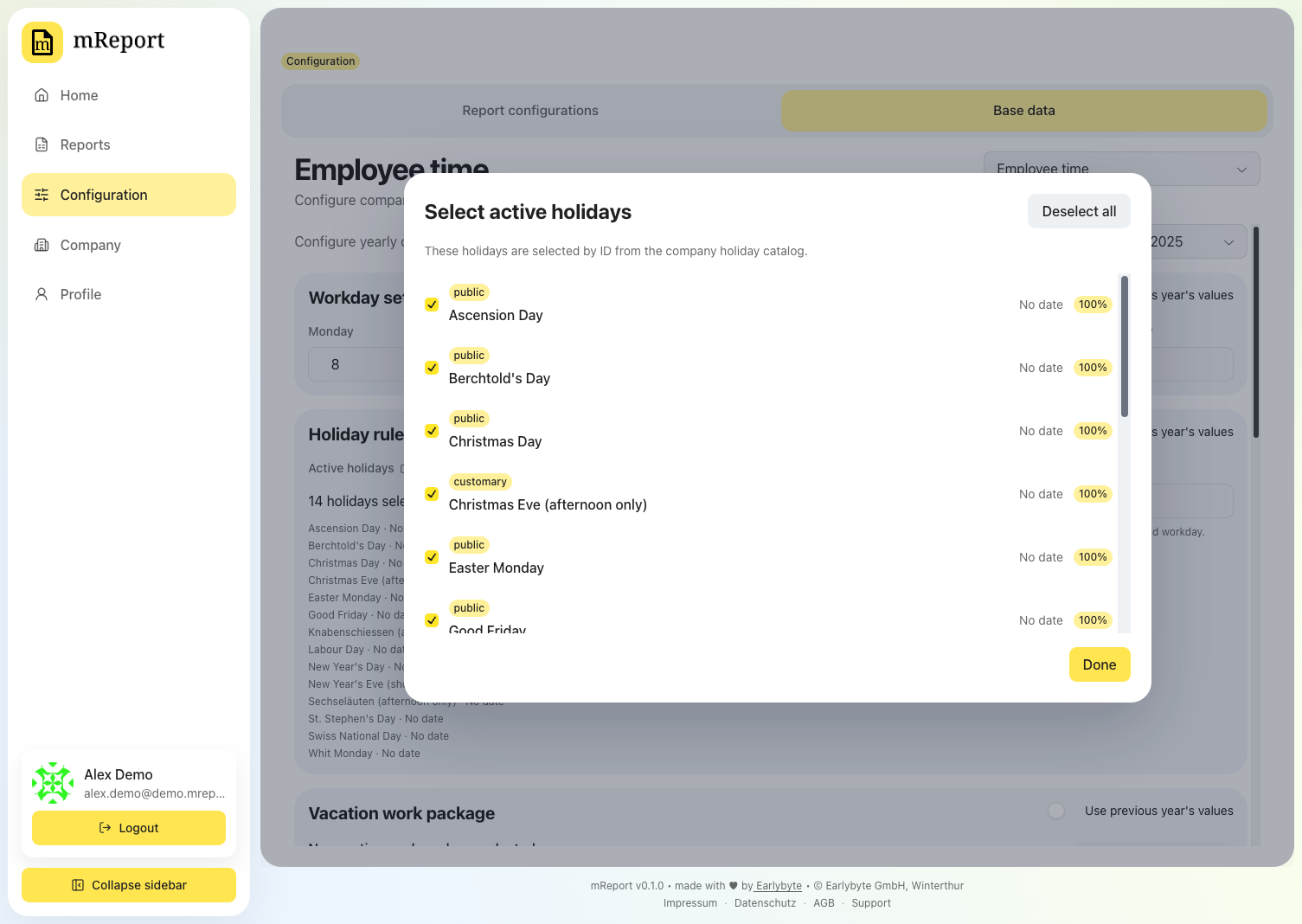Click the Ascension Day holiday name
This screenshot has width=1302, height=924.
click(496, 316)
